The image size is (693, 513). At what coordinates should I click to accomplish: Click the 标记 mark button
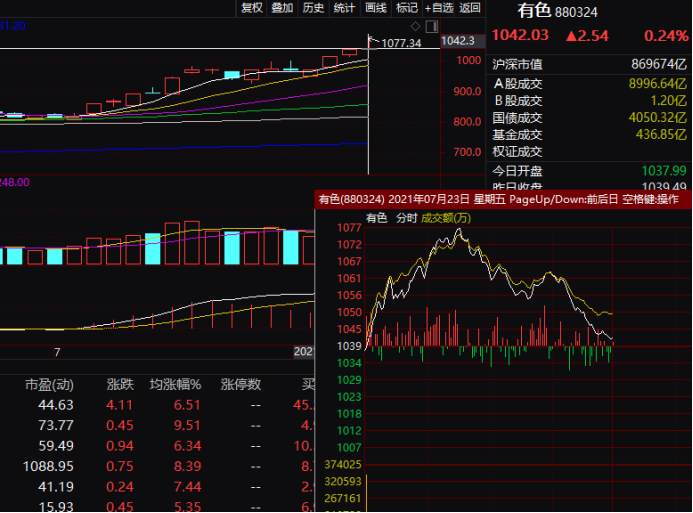tap(406, 8)
